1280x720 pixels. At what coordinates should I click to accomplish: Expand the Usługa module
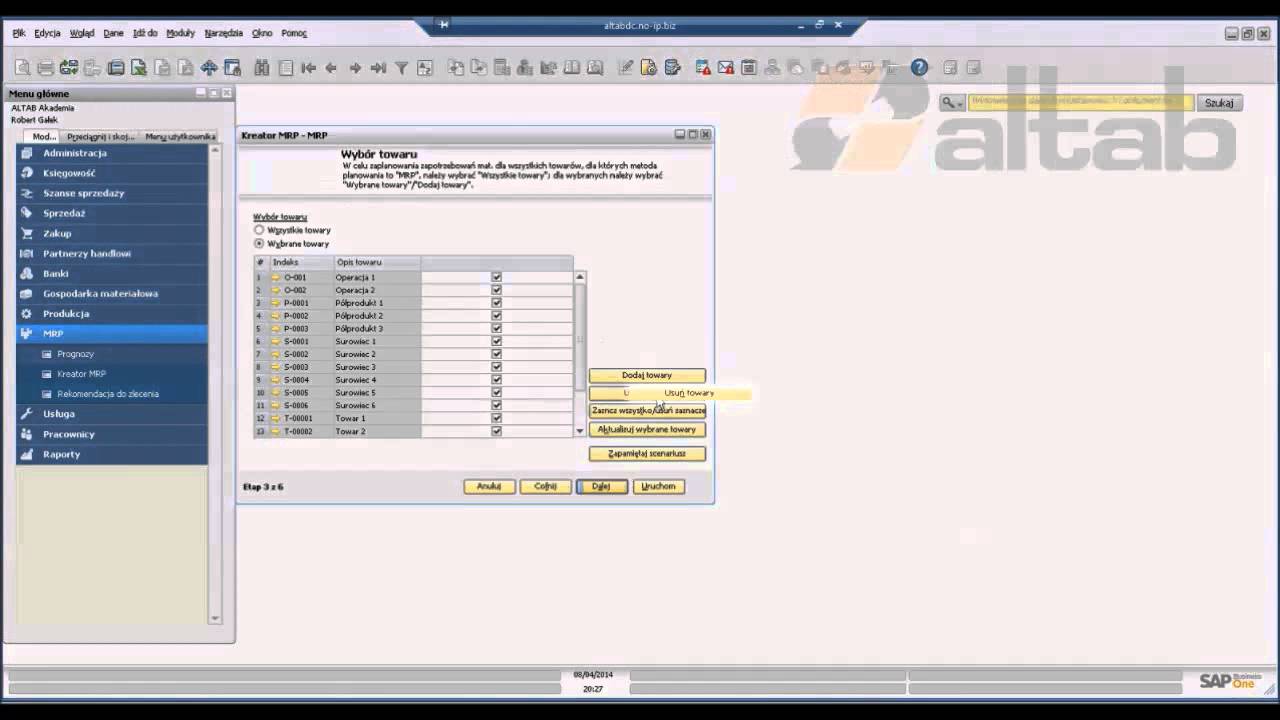pyautogui.click(x=112, y=413)
